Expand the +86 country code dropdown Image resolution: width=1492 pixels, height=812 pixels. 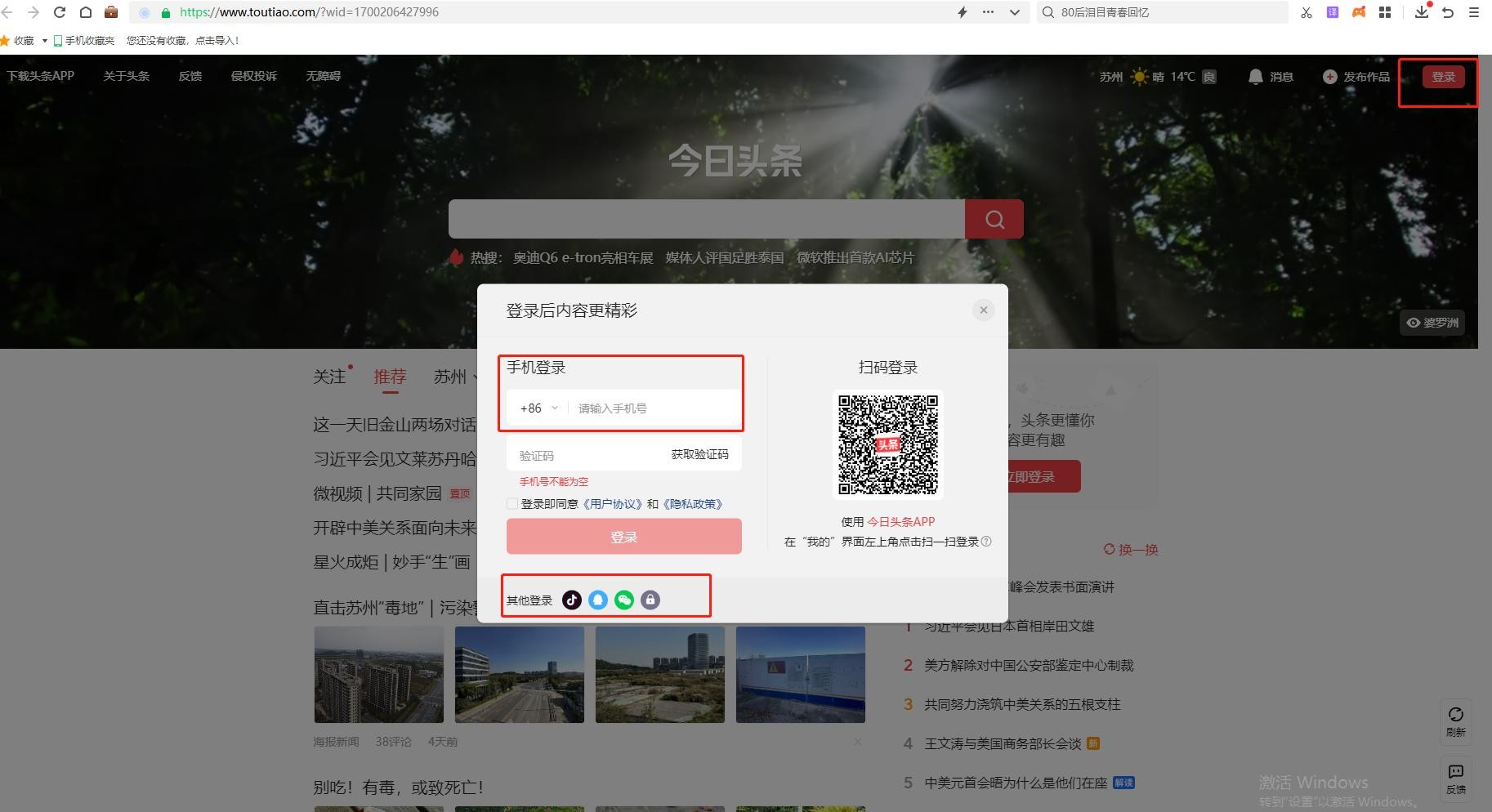539,408
